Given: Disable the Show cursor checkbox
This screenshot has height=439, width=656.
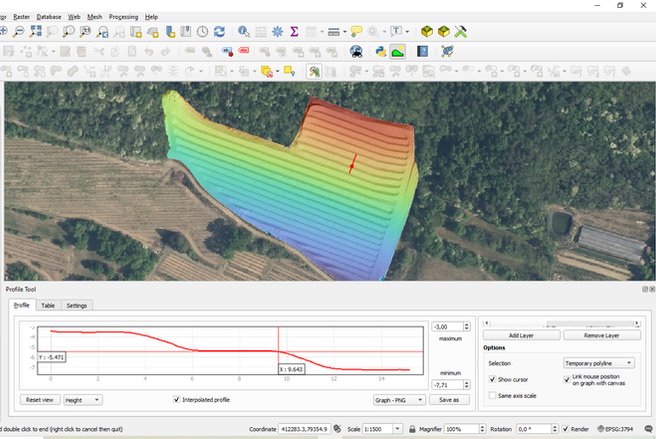Looking at the screenshot, I should [493, 380].
